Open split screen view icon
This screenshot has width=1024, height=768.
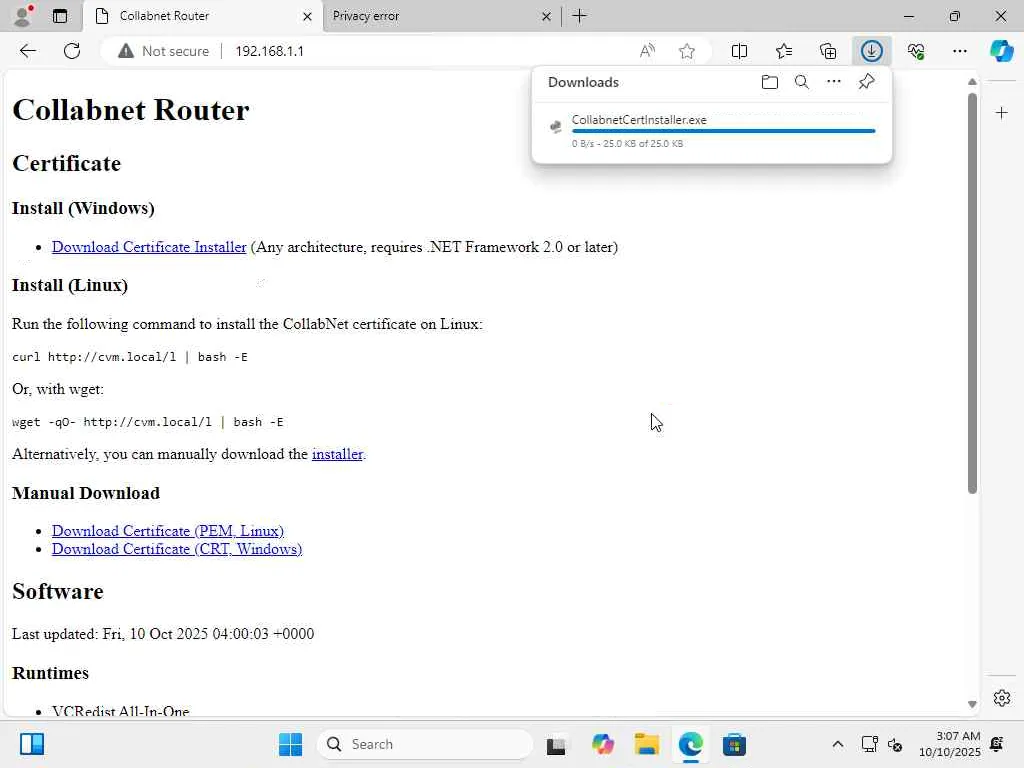pyautogui.click(x=739, y=51)
